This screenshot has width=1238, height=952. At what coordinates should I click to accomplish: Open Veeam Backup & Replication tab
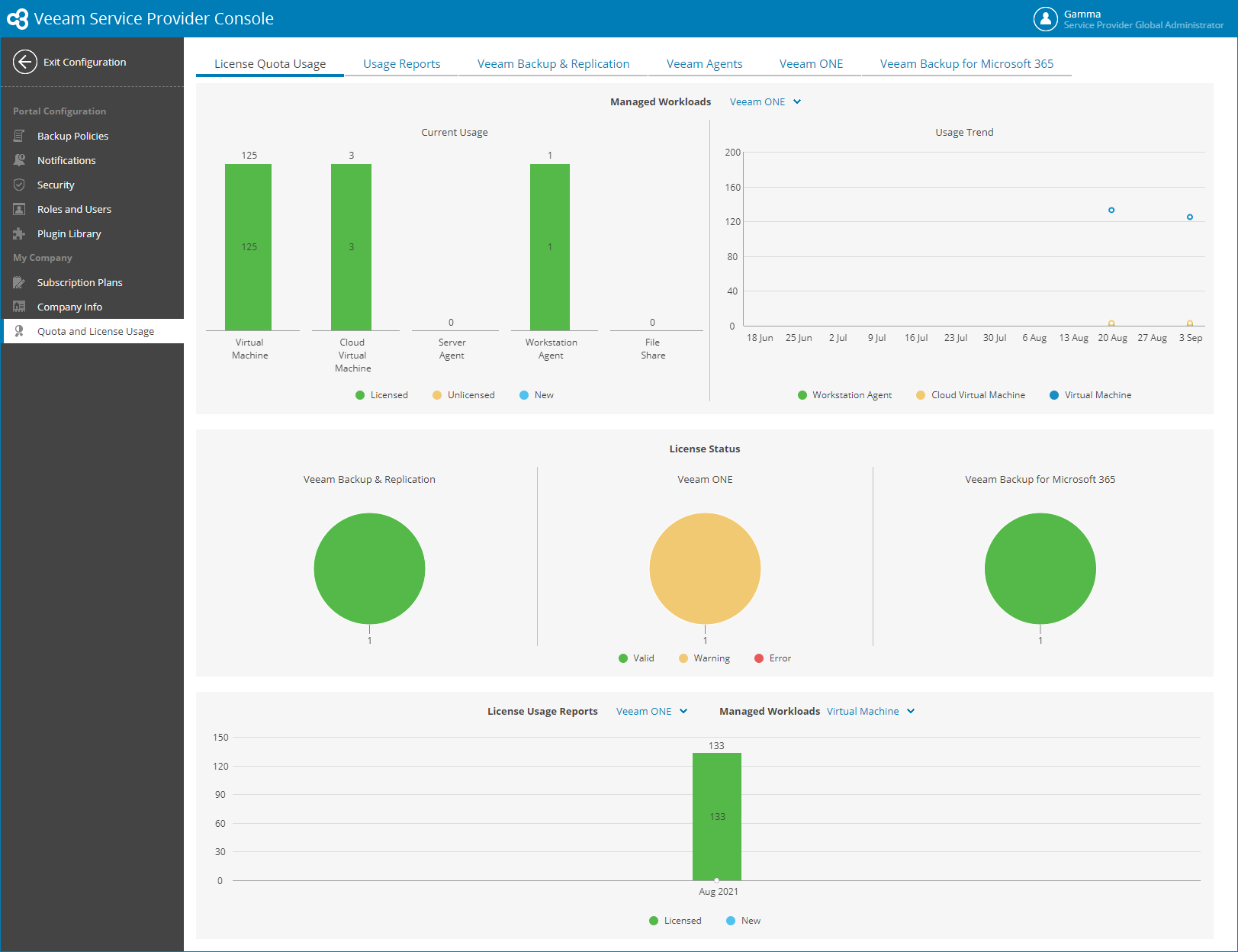tap(553, 64)
